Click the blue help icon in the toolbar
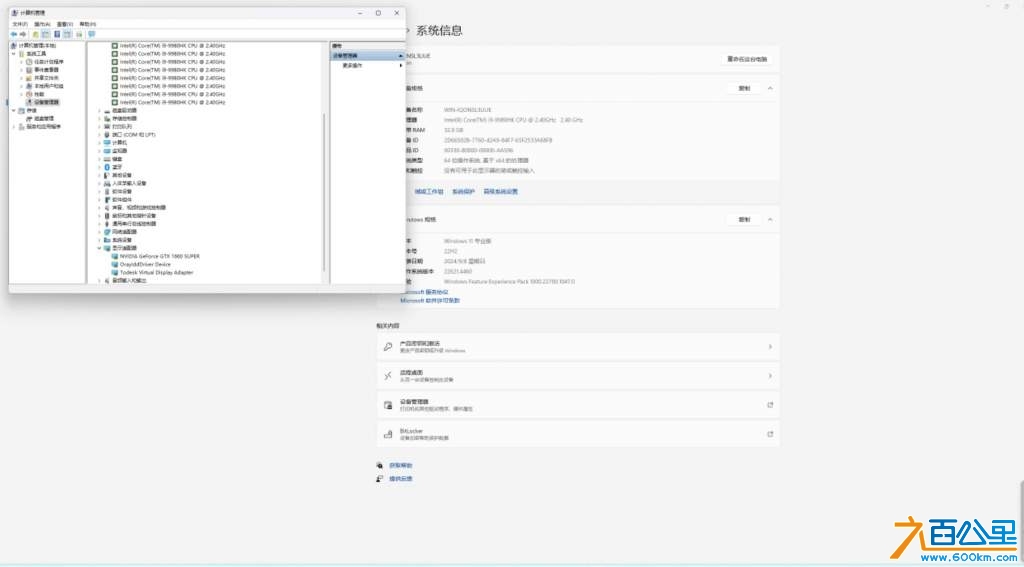1024x567 pixels. (x=57, y=34)
